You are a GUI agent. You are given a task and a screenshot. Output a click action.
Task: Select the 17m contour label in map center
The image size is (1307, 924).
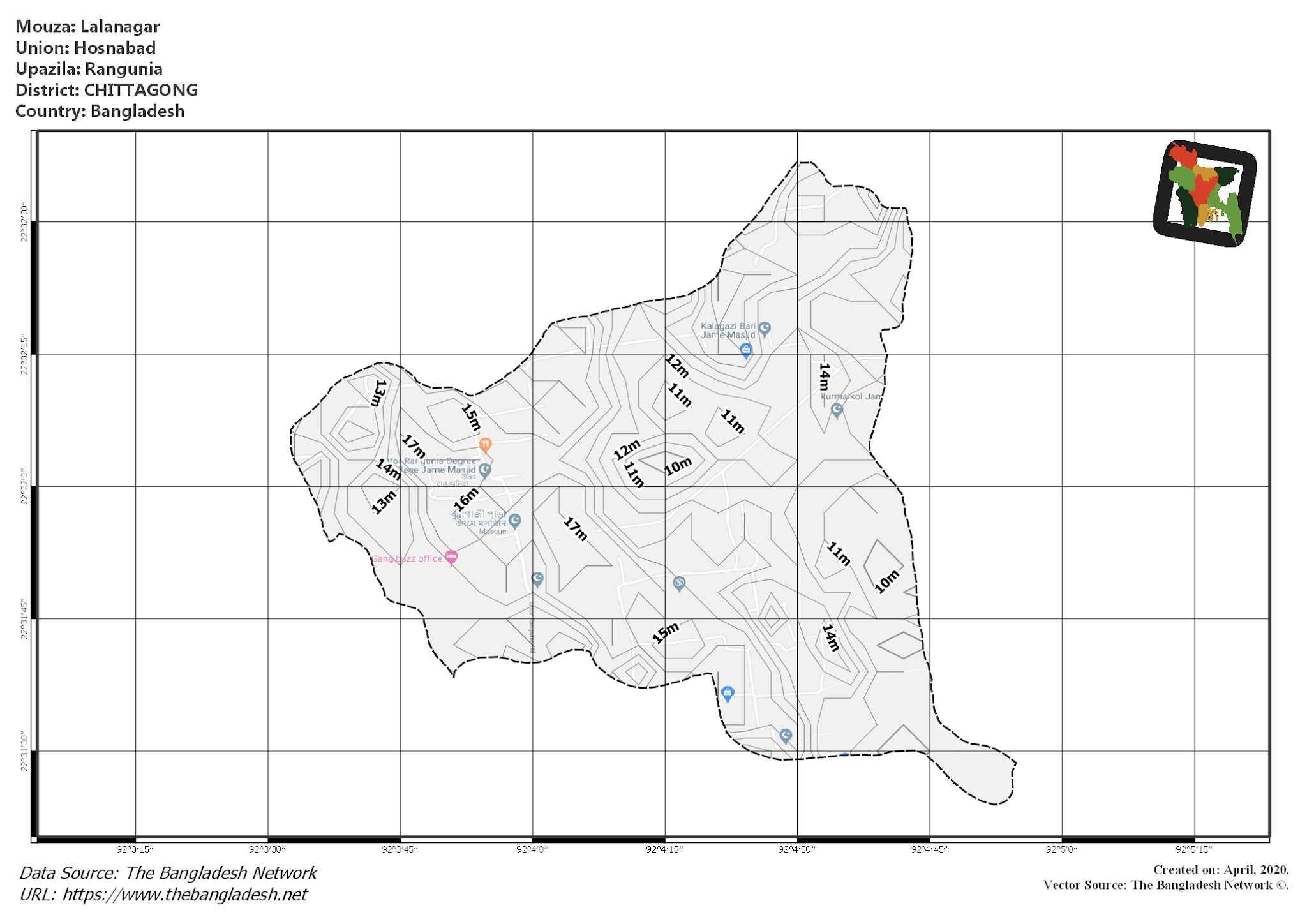click(573, 530)
